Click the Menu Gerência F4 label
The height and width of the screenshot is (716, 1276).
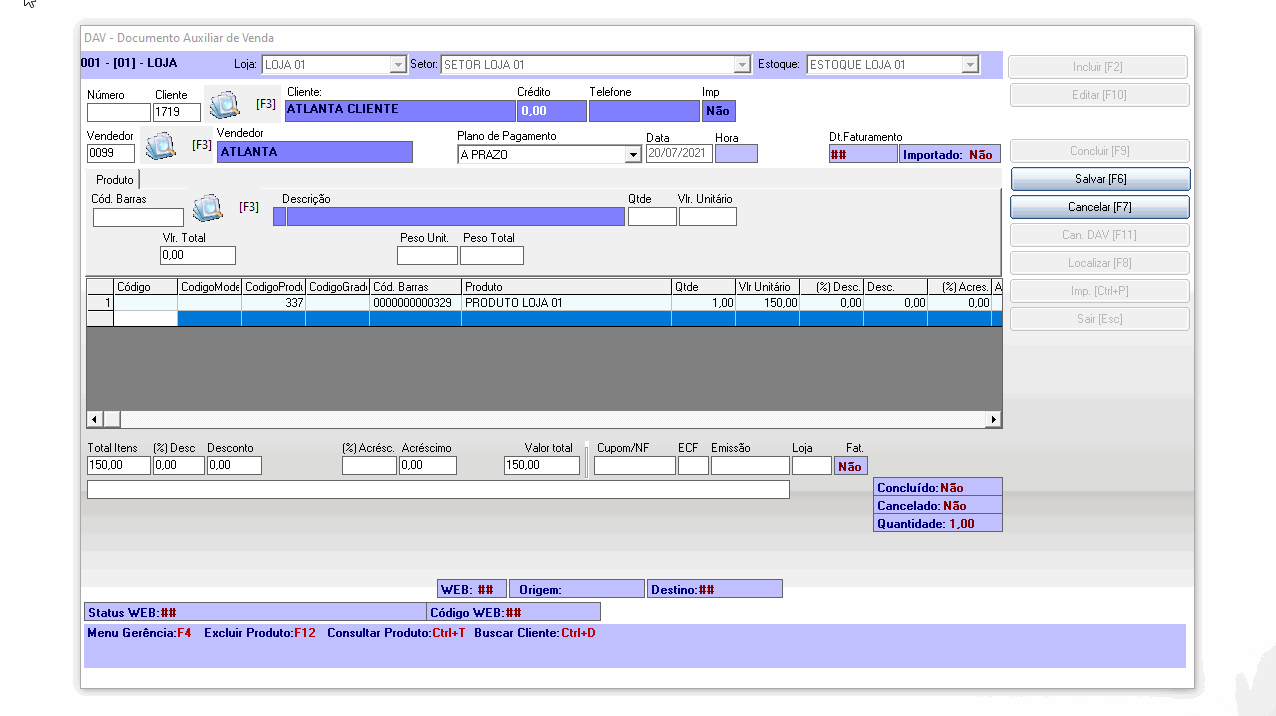coord(139,634)
